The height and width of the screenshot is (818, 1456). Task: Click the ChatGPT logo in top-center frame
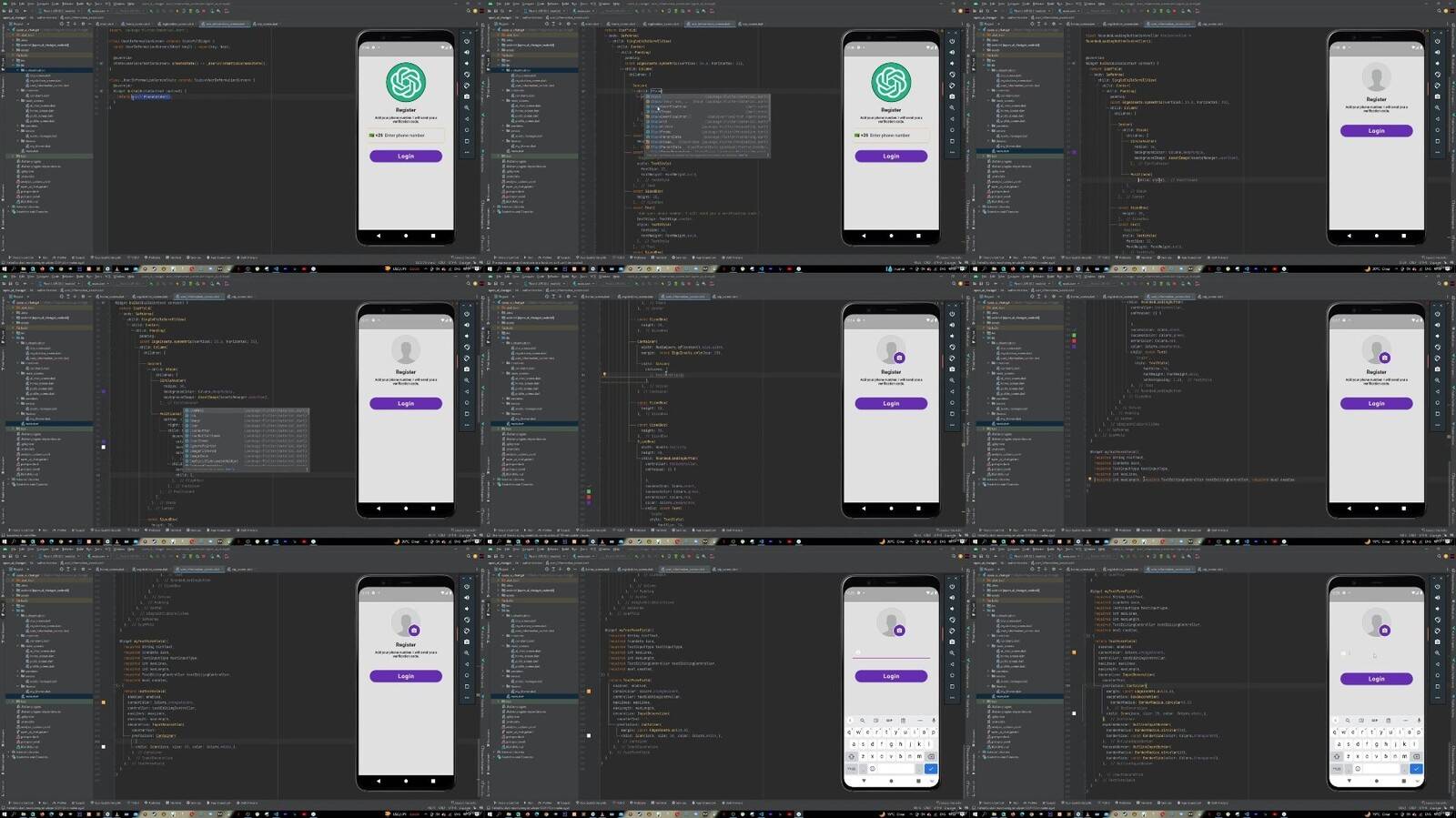pyautogui.click(x=891, y=82)
